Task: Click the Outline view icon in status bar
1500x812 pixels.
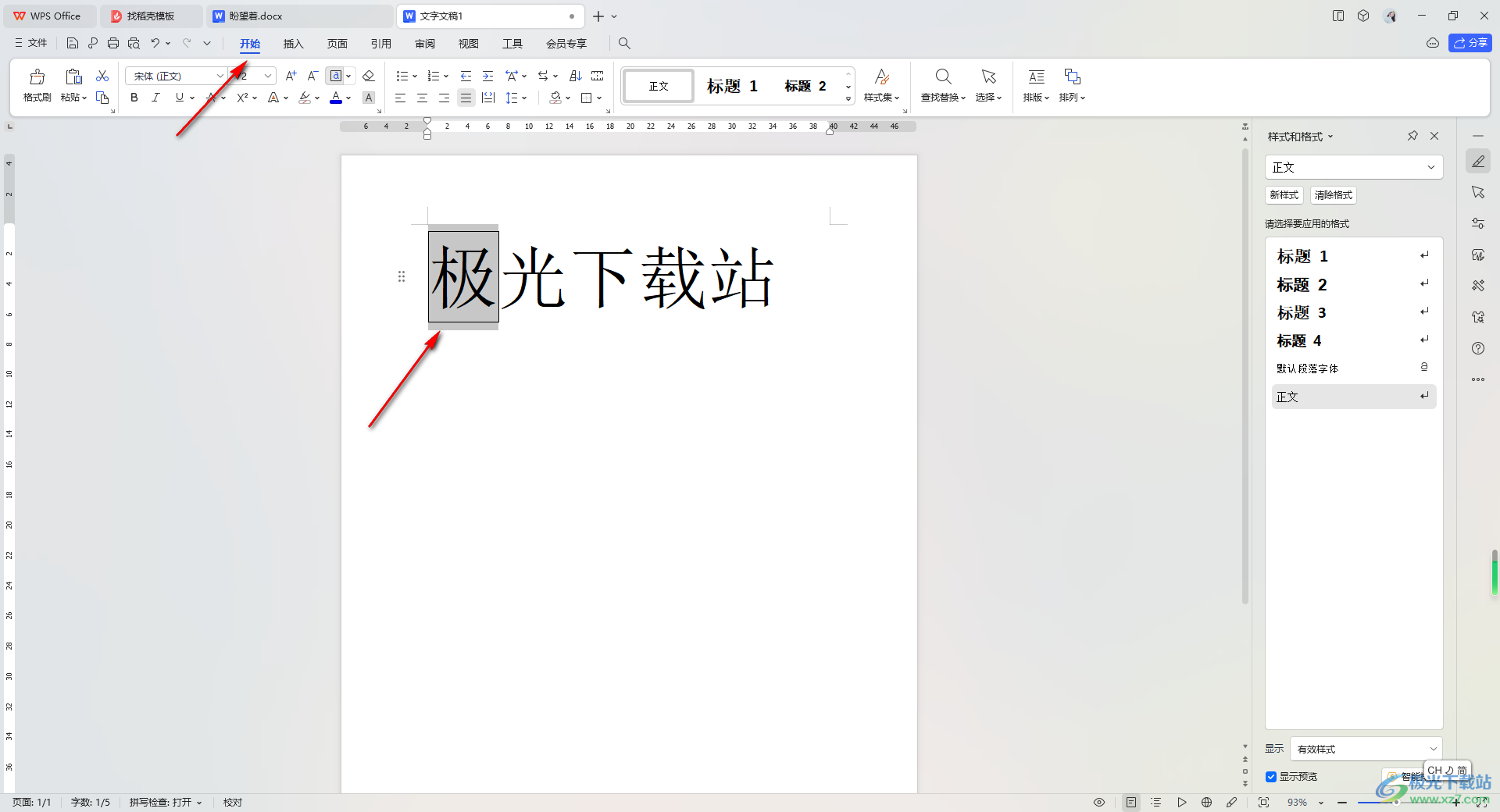Action: click(x=1156, y=802)
